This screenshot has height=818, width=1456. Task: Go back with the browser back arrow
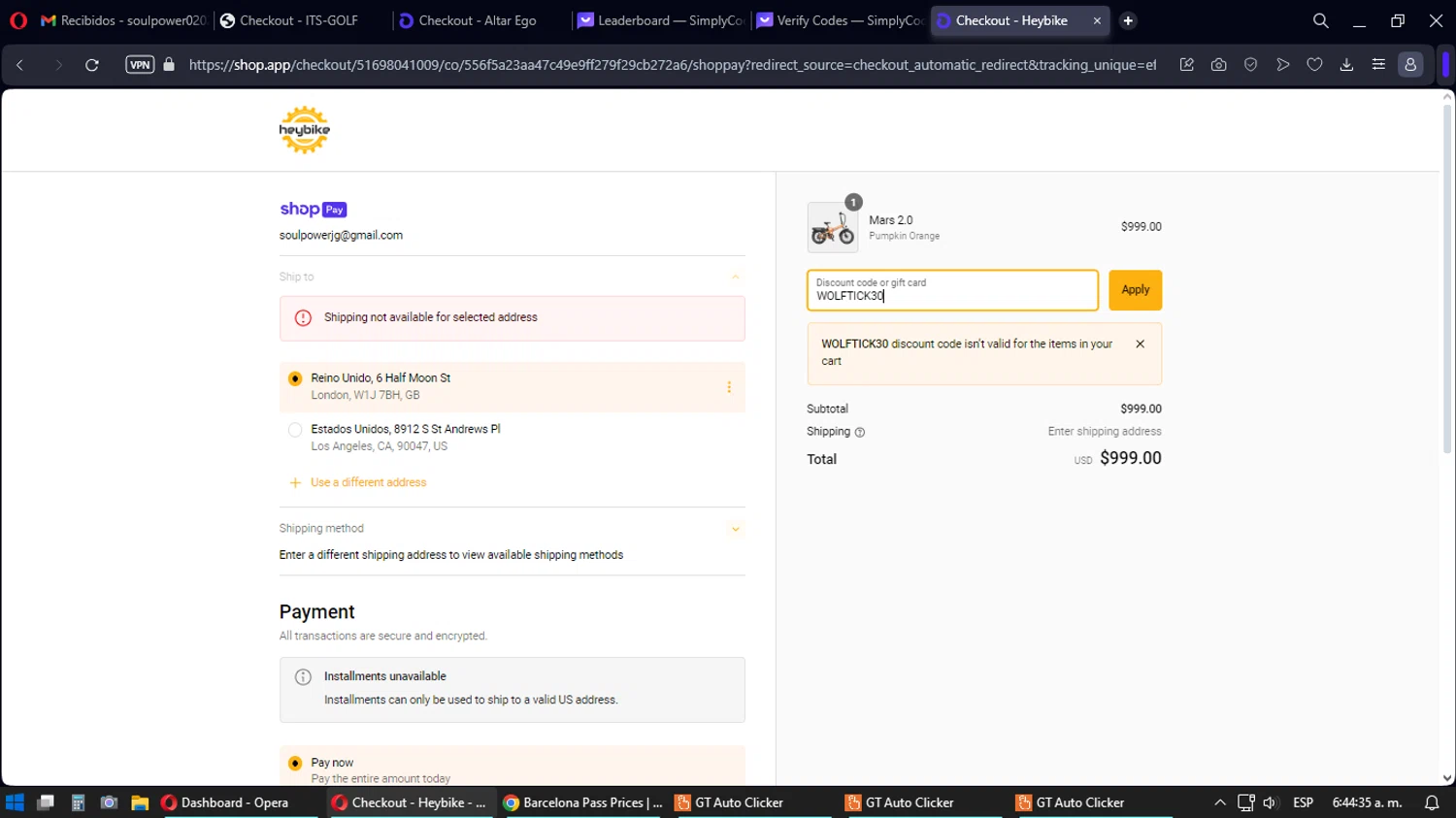point(20,65)
